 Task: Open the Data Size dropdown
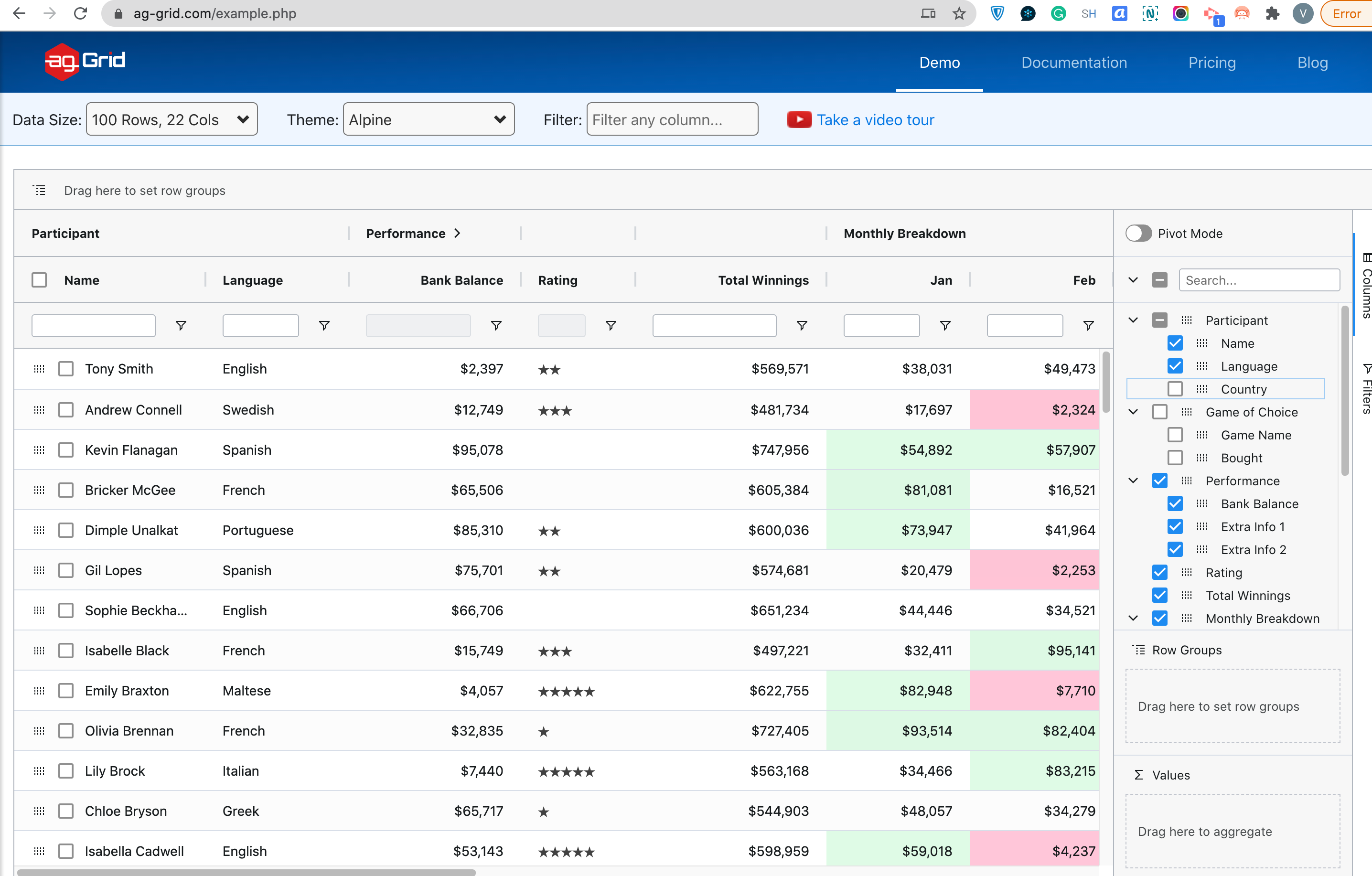tap(171, 119)
